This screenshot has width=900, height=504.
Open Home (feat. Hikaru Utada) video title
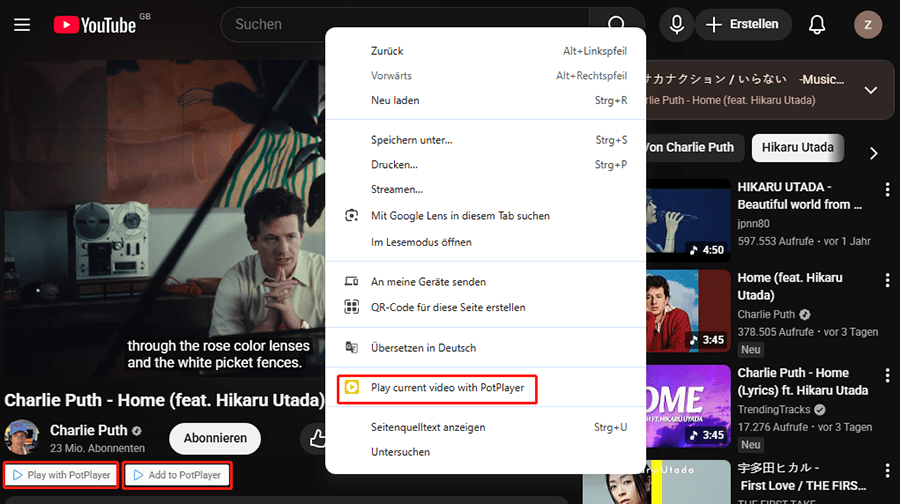[790, 286]
